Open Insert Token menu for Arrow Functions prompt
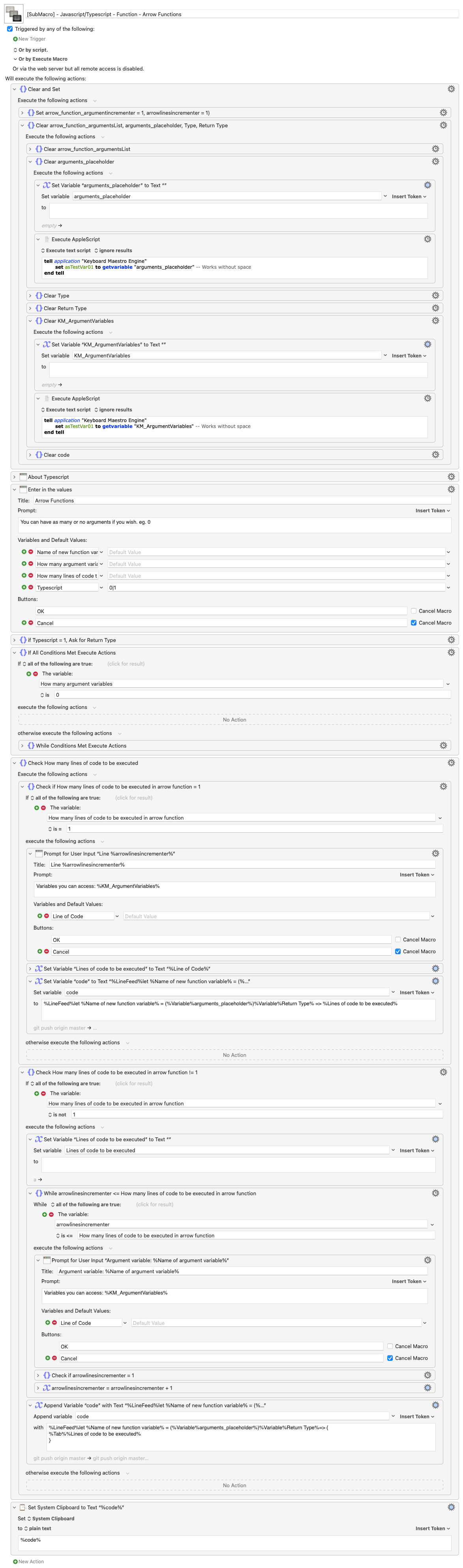The height and width of the screenshot is (1568, 463). [x=433, y=511]
